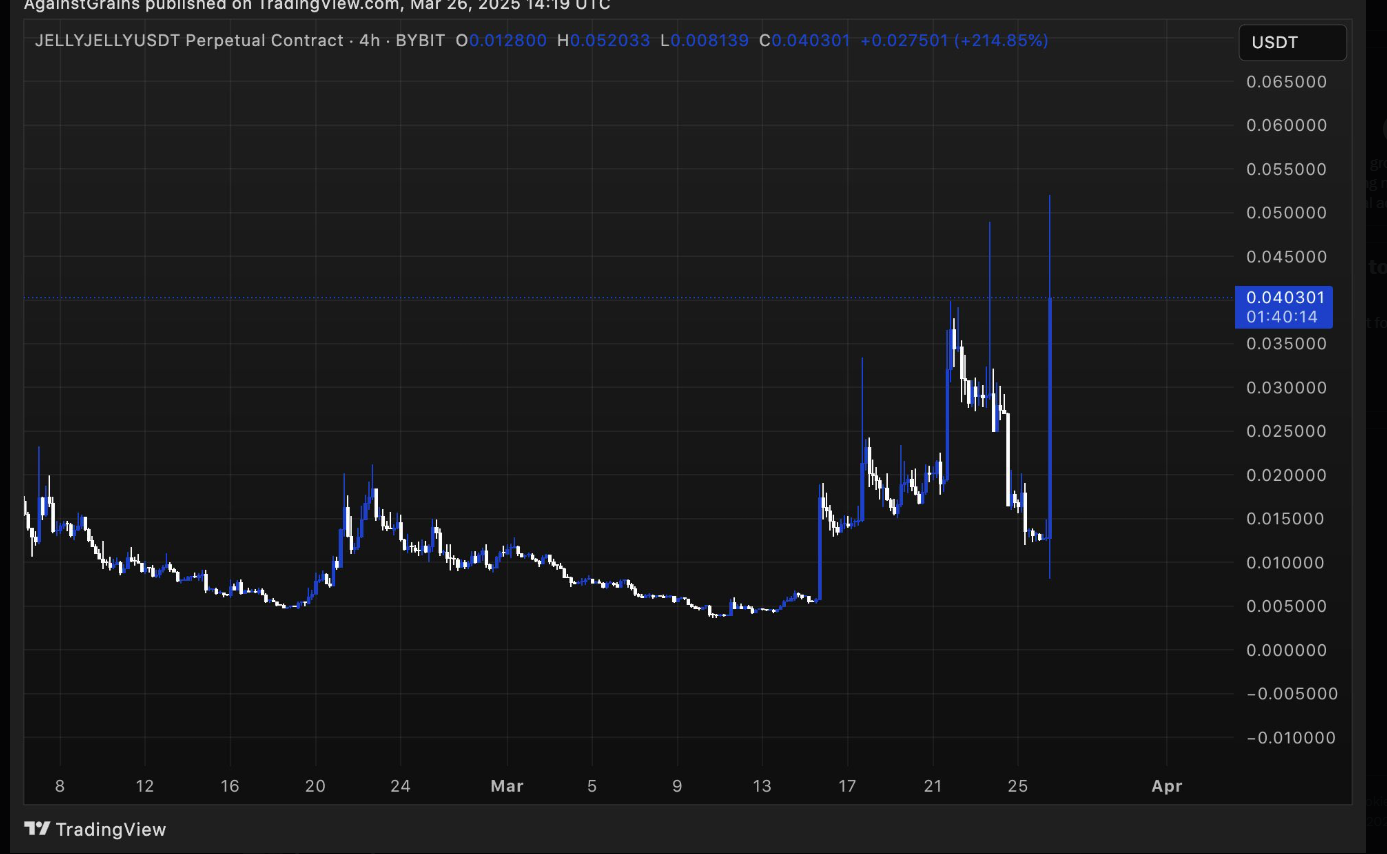Click the TradingView logo
Image resolution: width=1387 pixels, height=854 pixels.
95,829
